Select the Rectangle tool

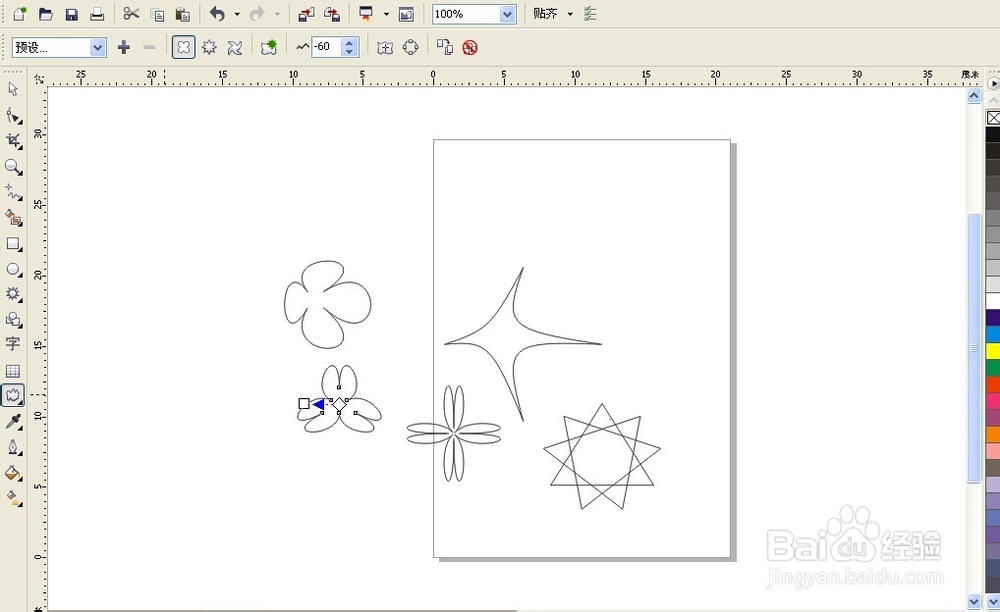point(13,244)
